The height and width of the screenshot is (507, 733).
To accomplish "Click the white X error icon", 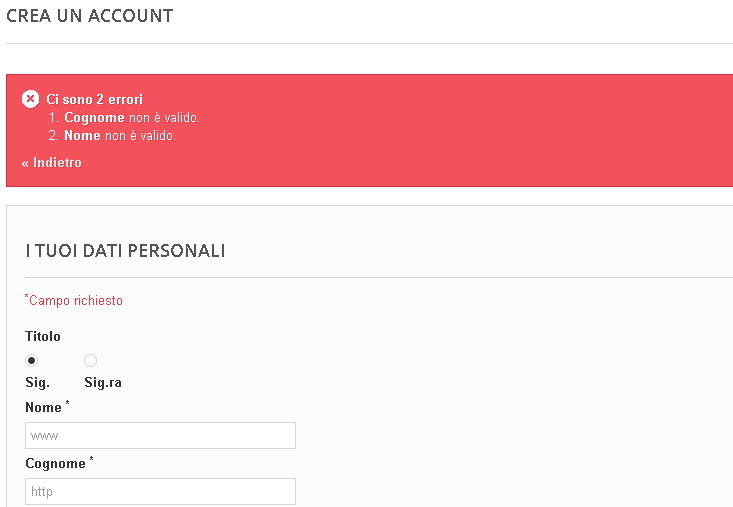I will click(x=30, y=99).
